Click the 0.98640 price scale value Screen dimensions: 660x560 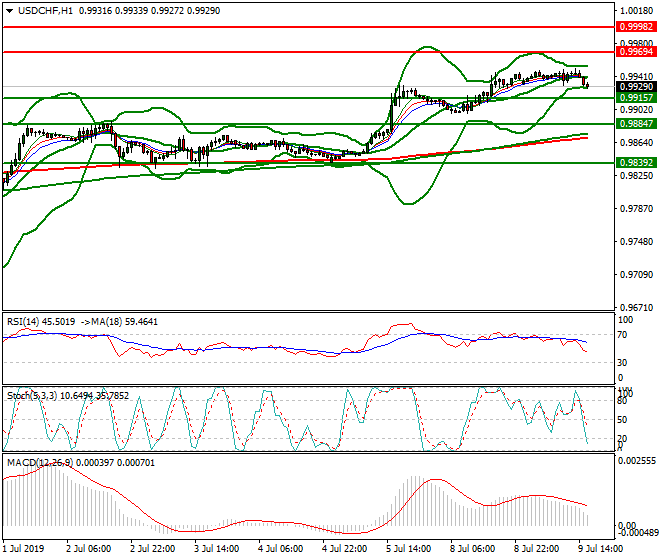tap(637, 143)
